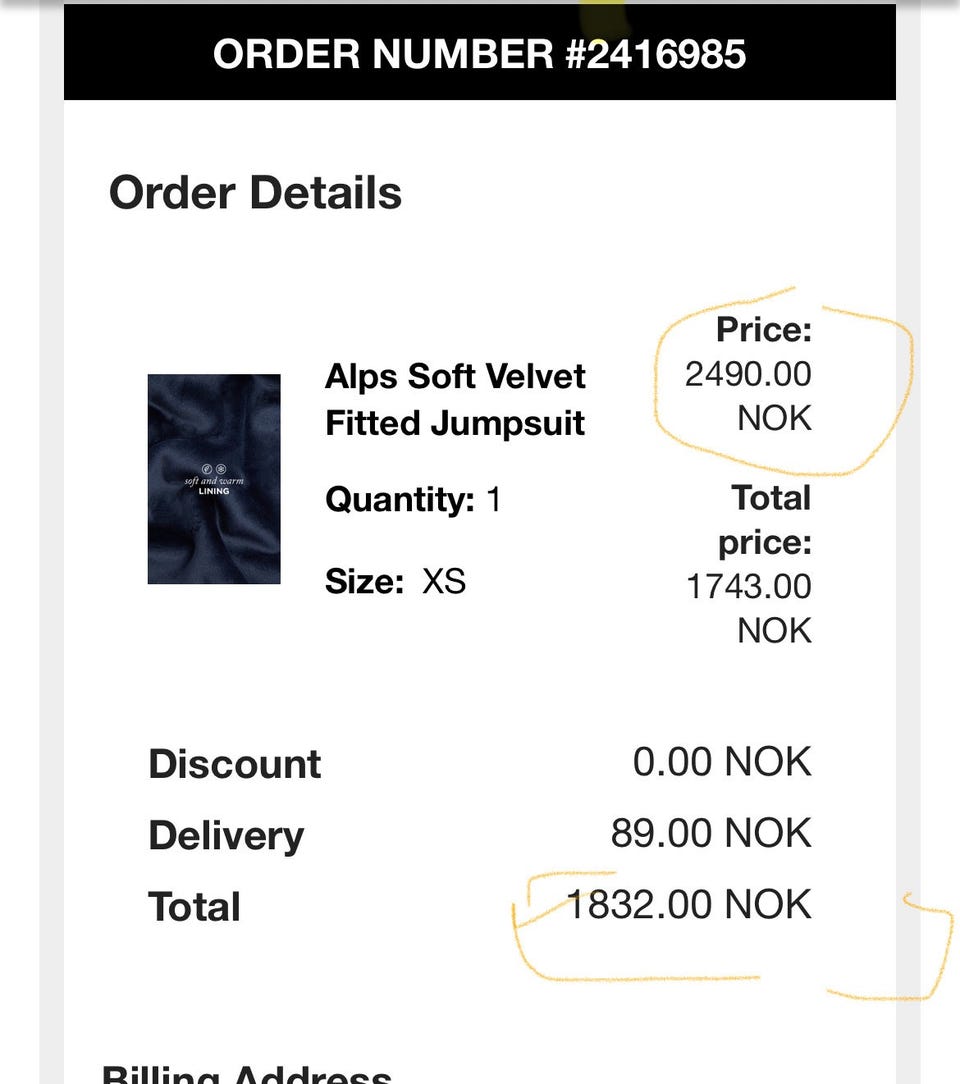Click the Quantity: 1 text
The image size is (960, 1084).
pos(412,498)
